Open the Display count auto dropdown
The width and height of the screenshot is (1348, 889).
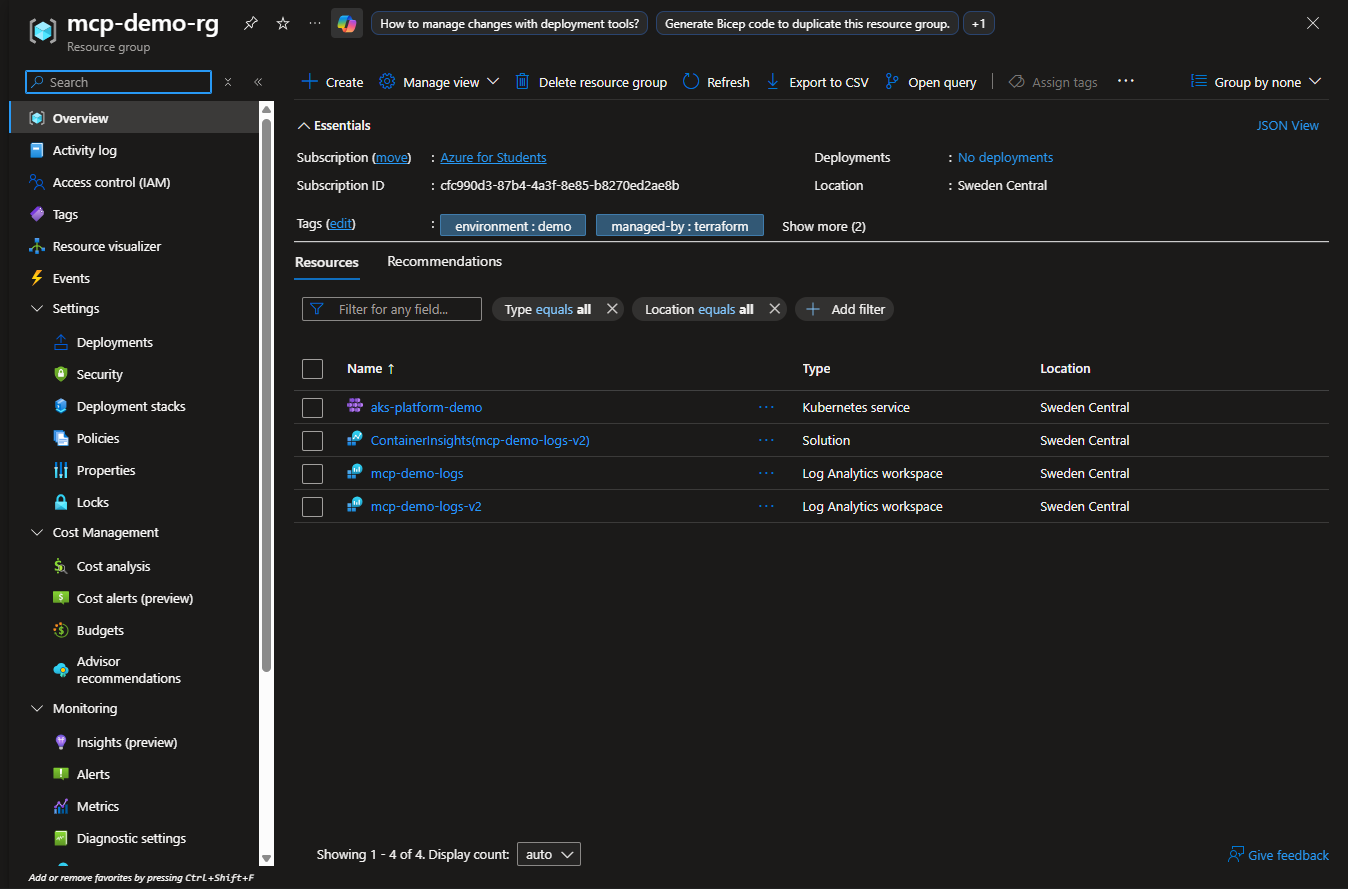pyautogui.click(x=549, y=854)
